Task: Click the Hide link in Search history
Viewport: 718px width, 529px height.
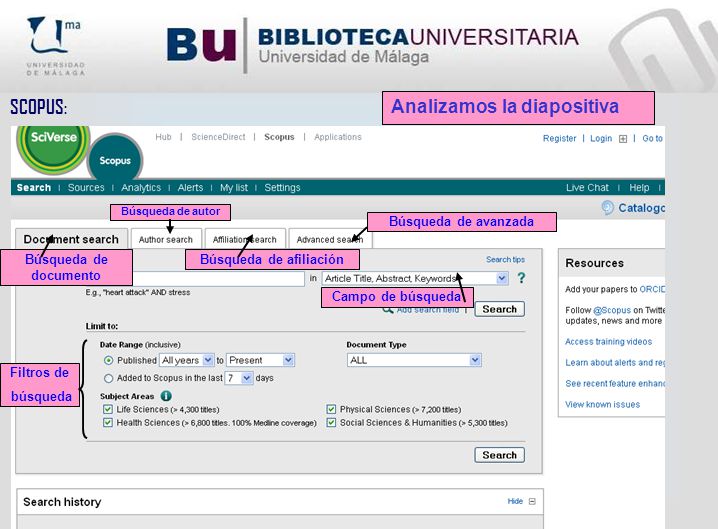Action: tap(515, 501)
